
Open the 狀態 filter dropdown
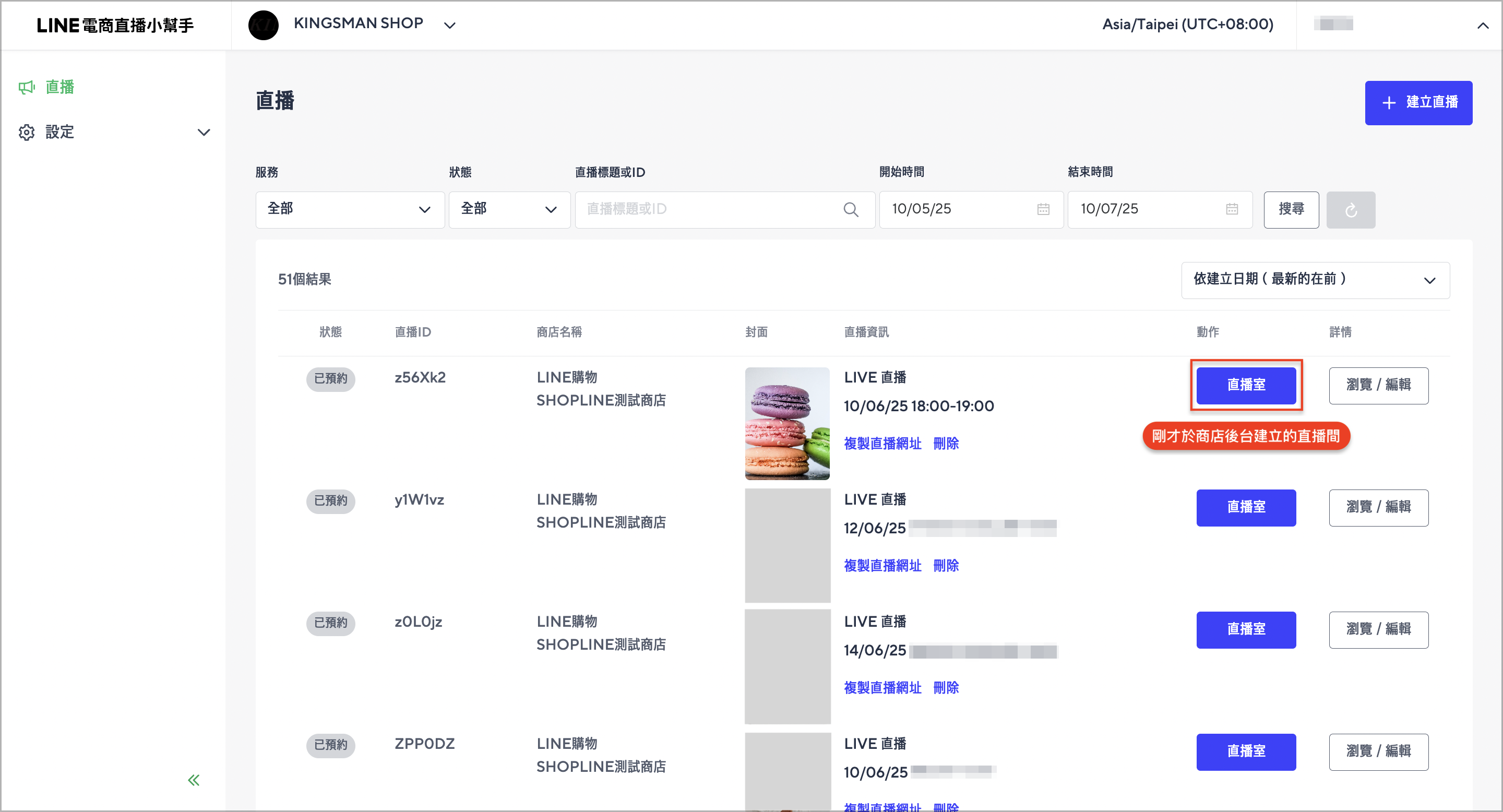point(509,209)
